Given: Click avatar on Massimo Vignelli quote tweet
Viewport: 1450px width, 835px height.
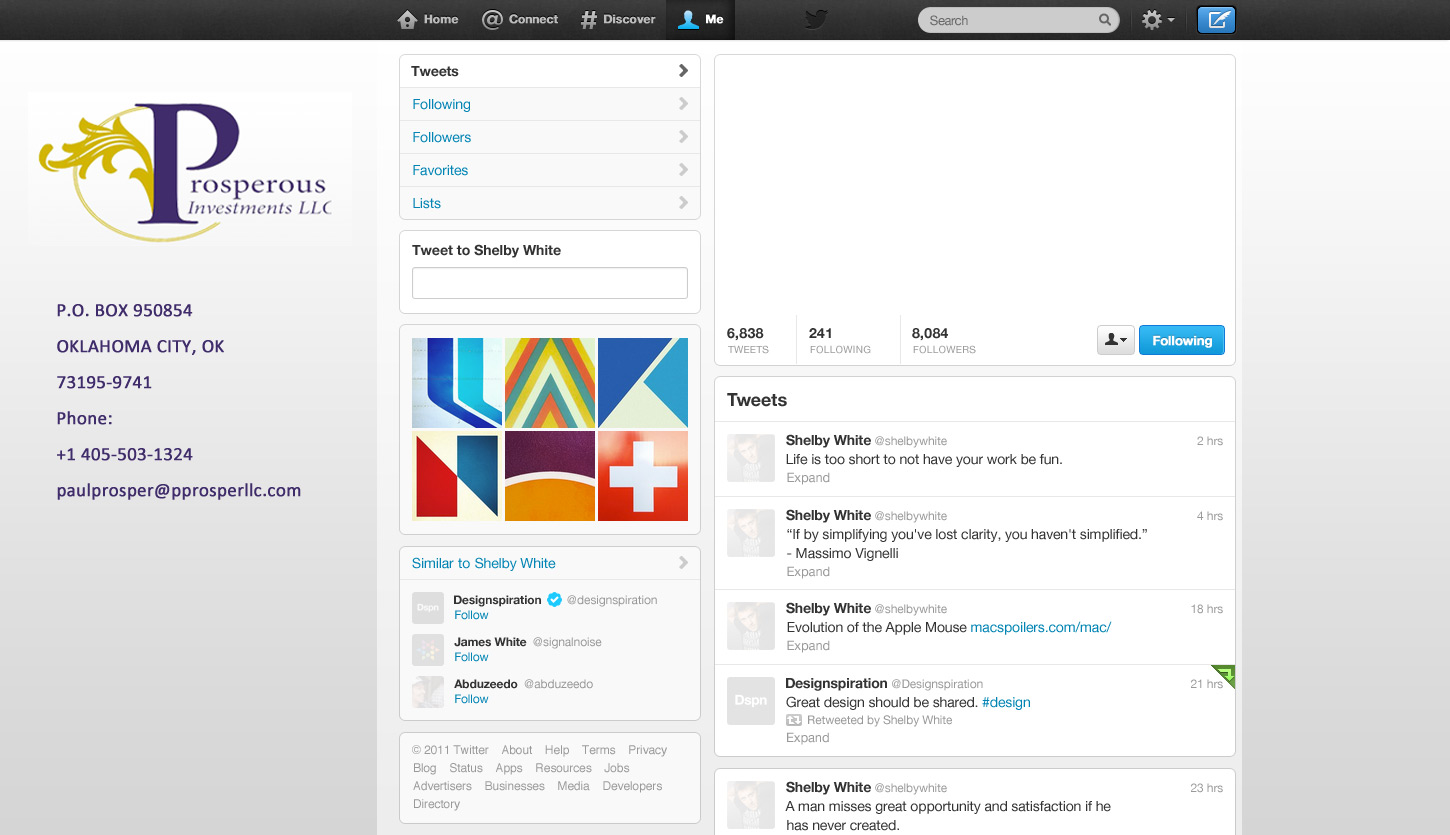Looking at the screenshot, I should tap(750, 533).
